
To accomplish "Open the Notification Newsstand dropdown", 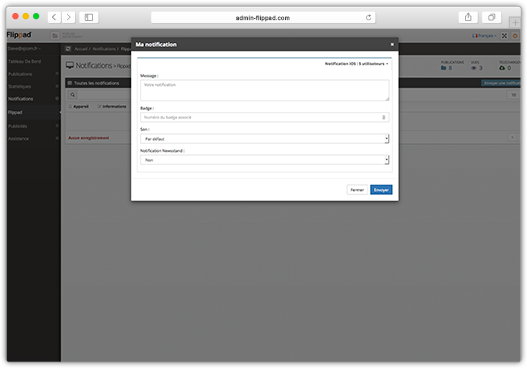I will [x=265, y=160].
